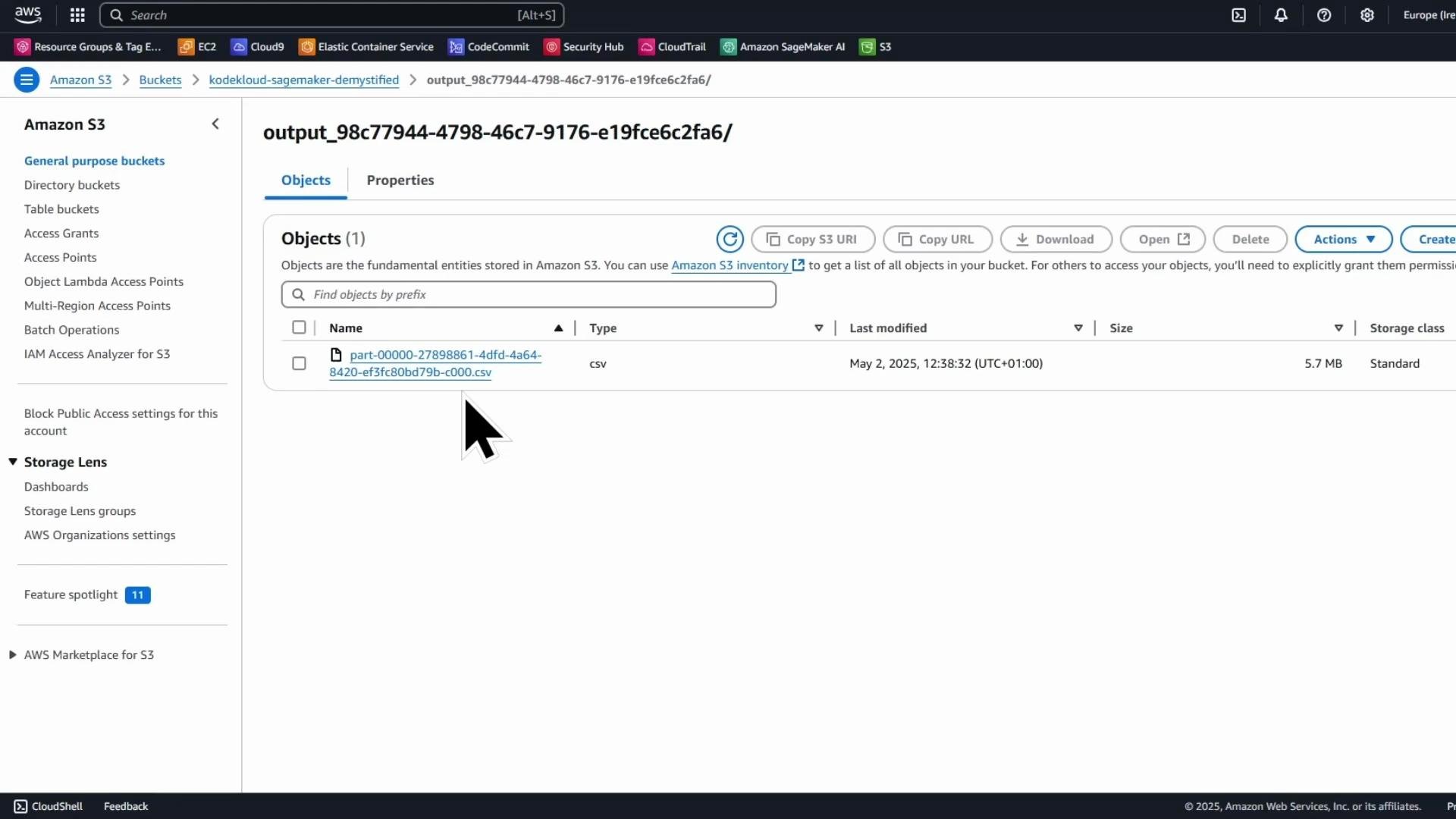Open the Security Hub favorites shortcut
This screenshot has width=1456, height=819.
click(x=584, y=47)
